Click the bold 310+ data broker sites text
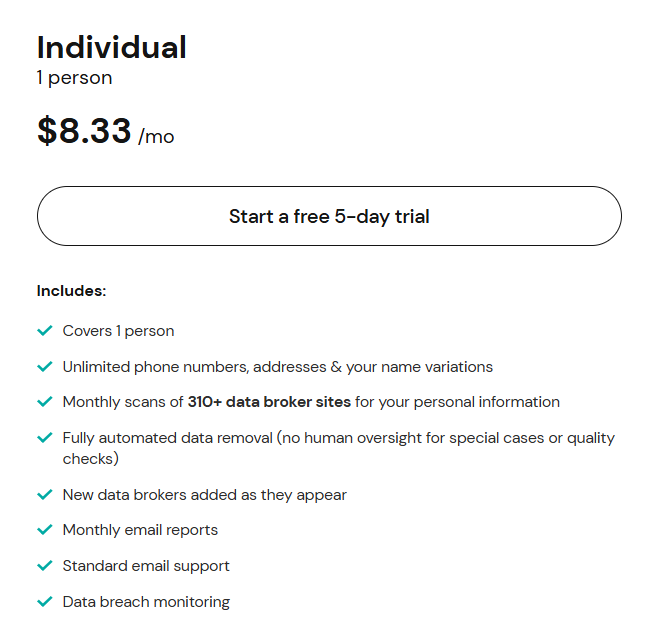 pyautogui.click(x=269, y=402)
